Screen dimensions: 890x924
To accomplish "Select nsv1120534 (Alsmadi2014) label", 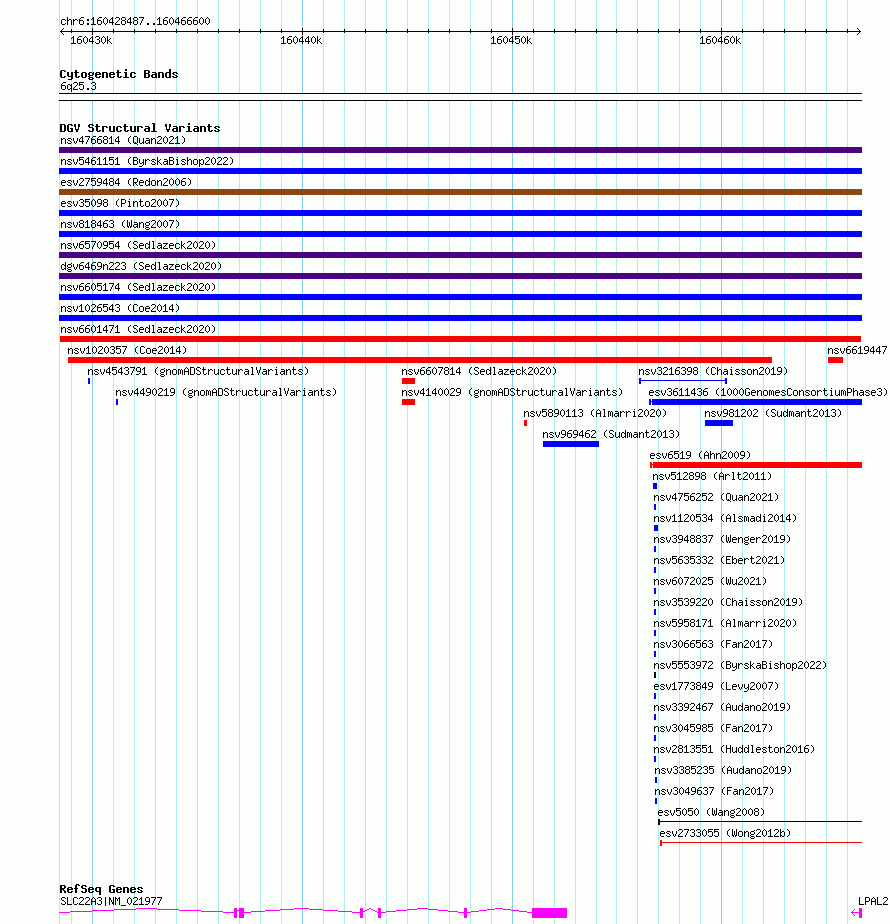I will 724,519.
